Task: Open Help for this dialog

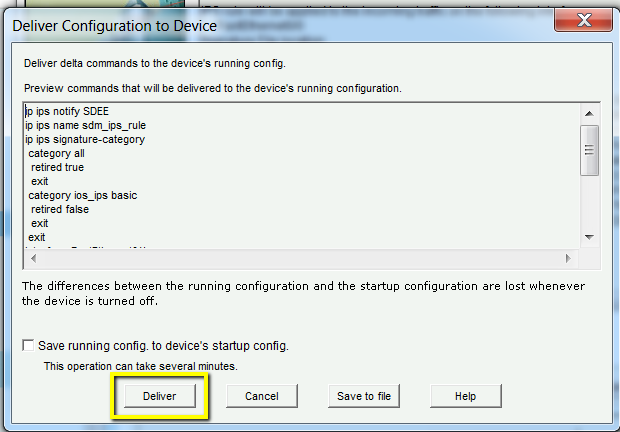Action: click(465, 396)
